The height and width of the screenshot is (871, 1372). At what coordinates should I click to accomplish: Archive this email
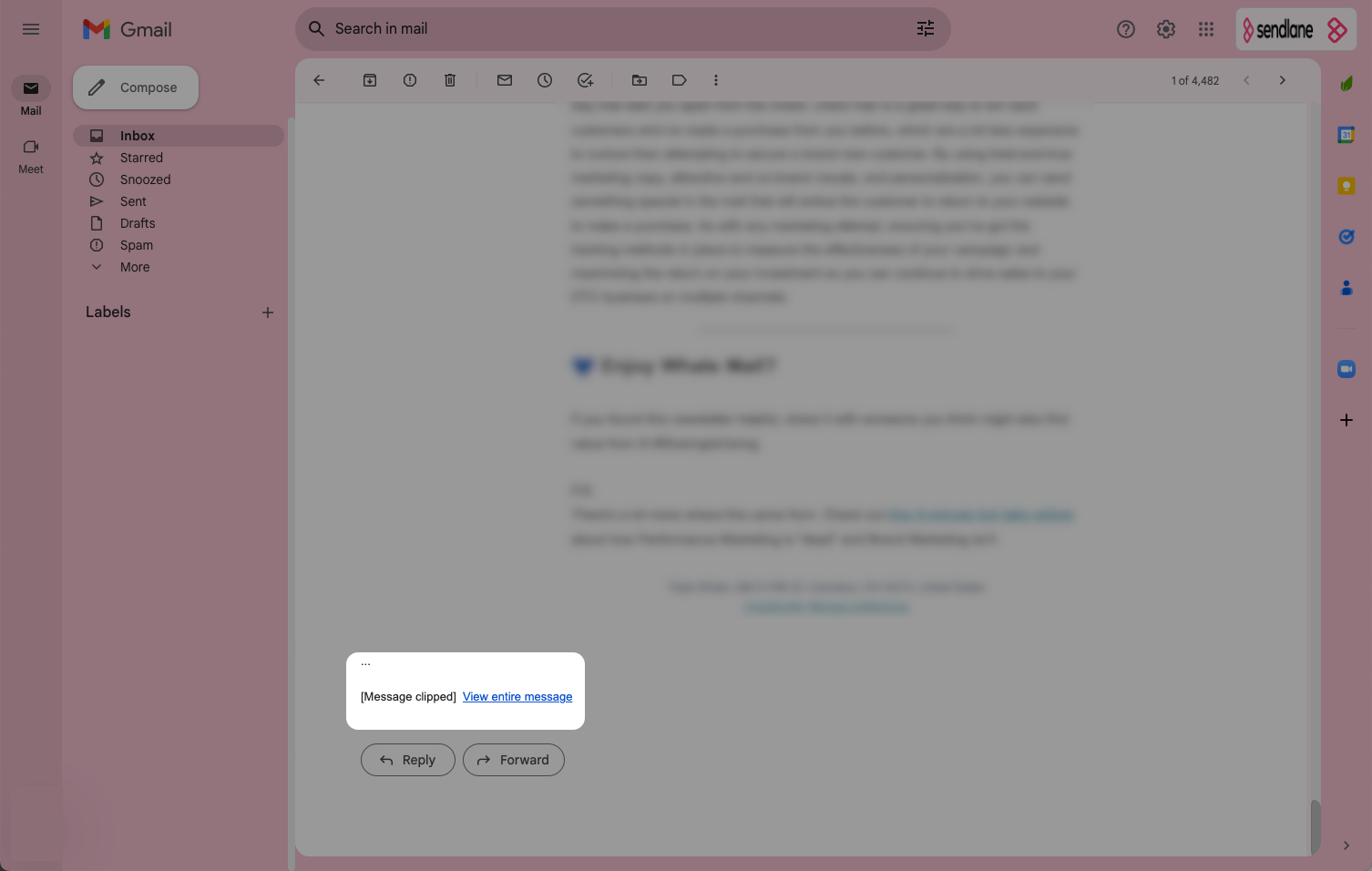[x=370, y=80]
